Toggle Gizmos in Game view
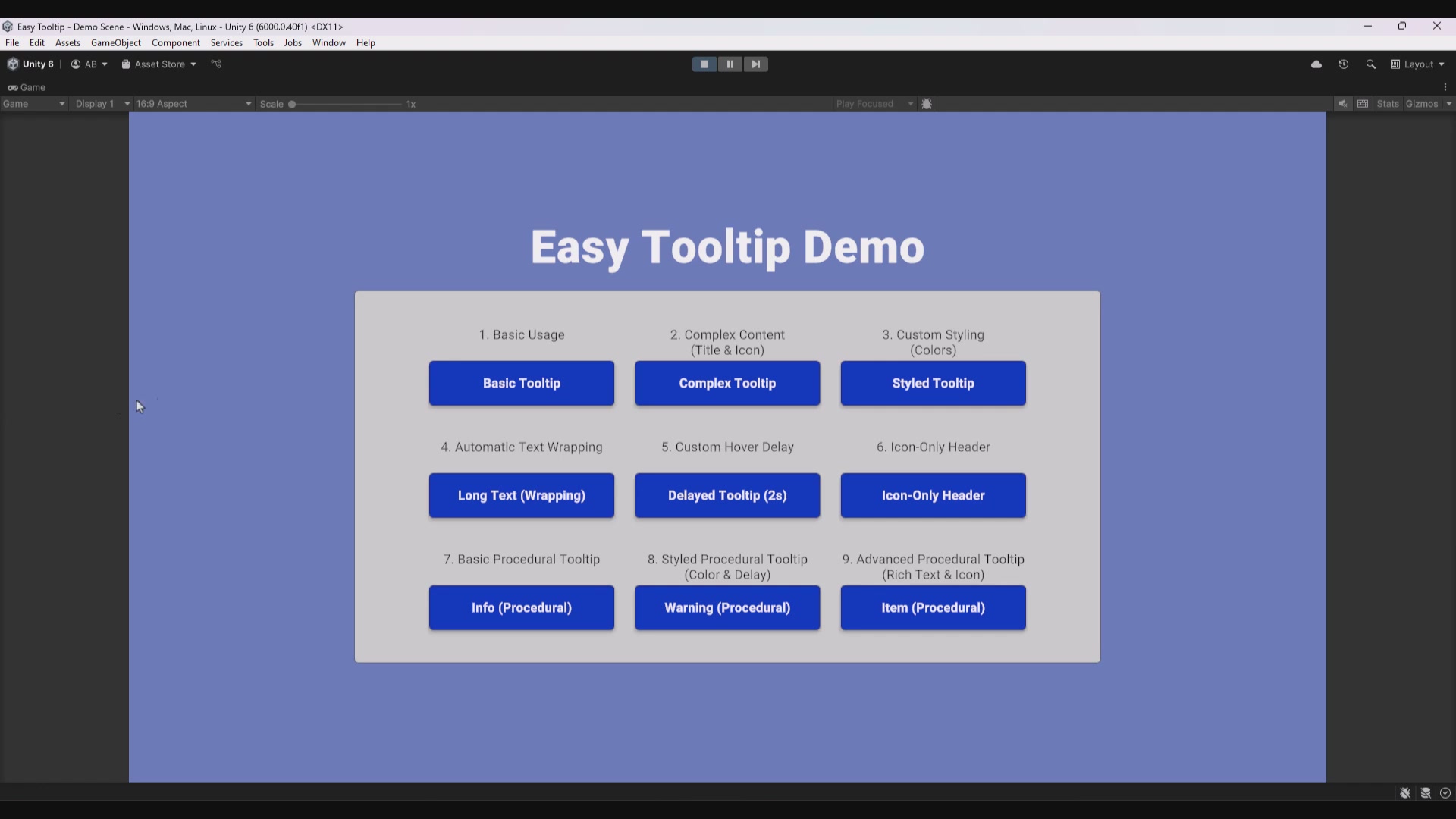This screenshot has width=1456, height=819. point(1421,104)
